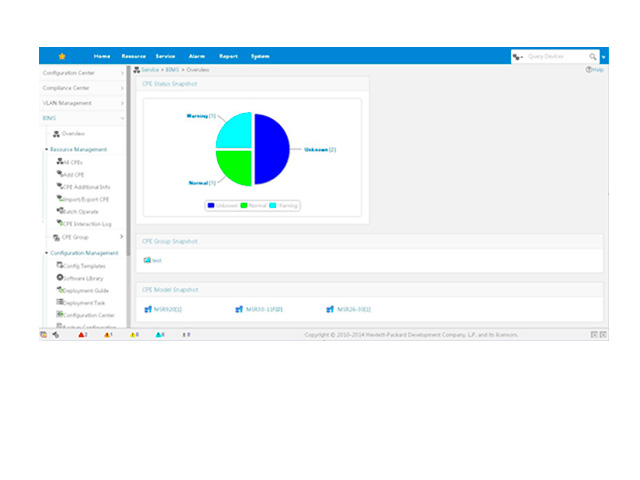Expand the VLAN Management section
This screenshot has height=480, width=640.
tap(84, 103)
